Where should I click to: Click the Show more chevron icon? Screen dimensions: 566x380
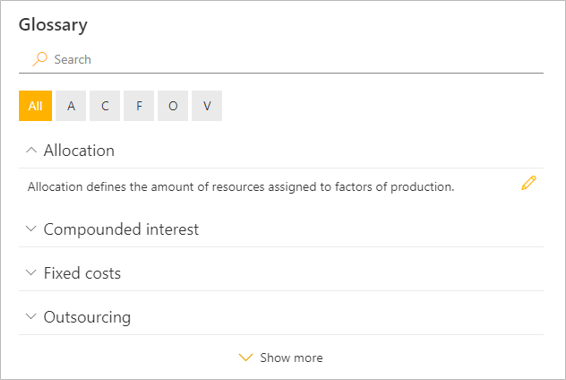click(x=246, y=358)
